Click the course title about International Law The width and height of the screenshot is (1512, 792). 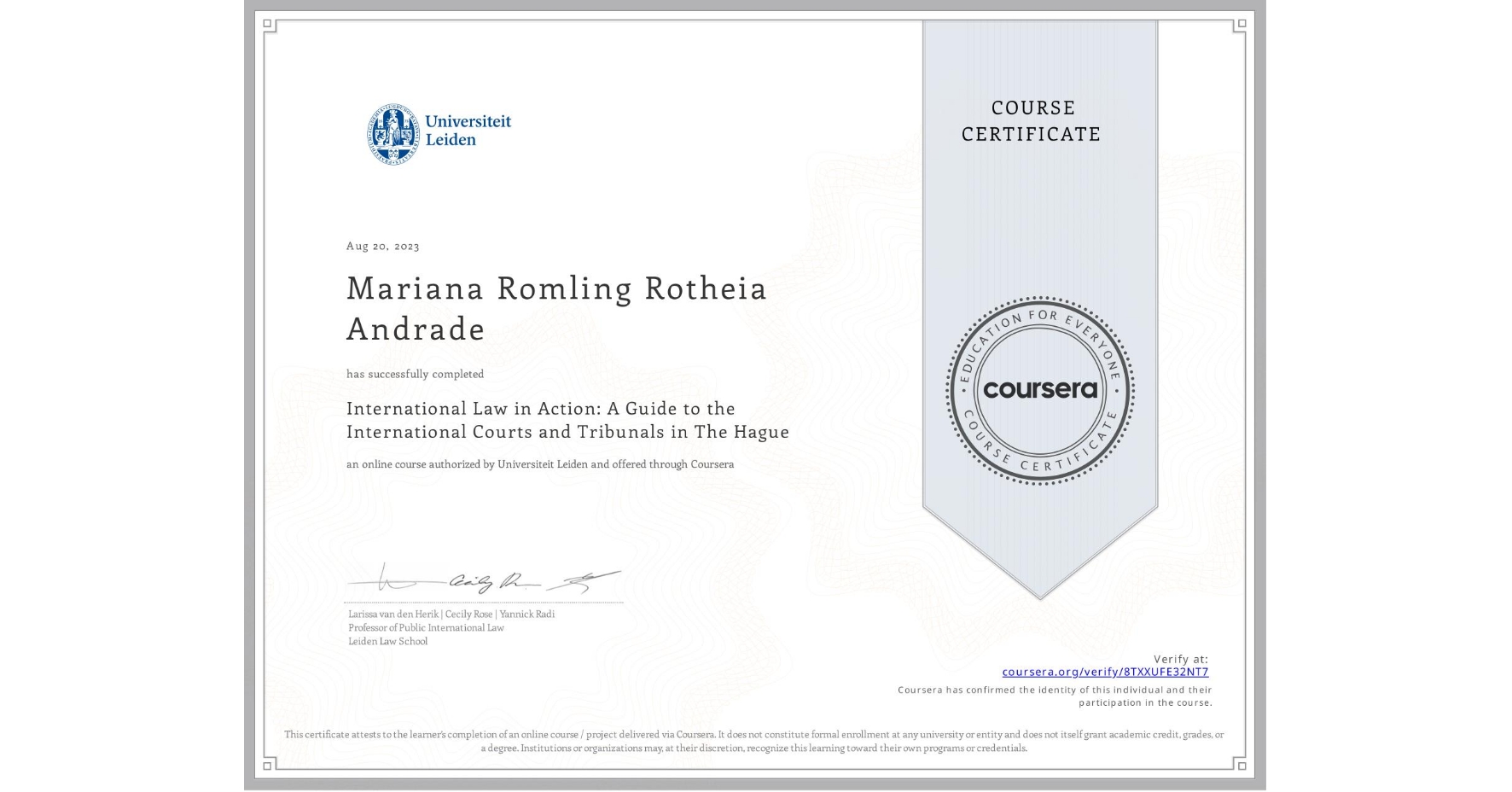click(567, 420)
